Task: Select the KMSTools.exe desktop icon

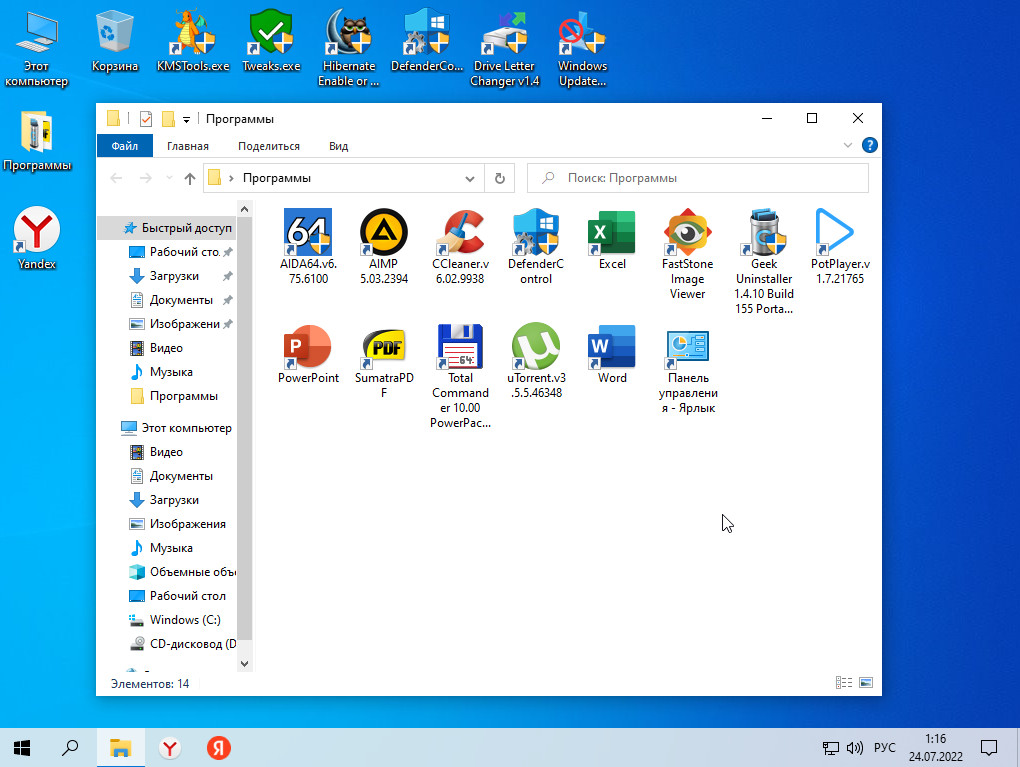Action: (x=193, y=33)
